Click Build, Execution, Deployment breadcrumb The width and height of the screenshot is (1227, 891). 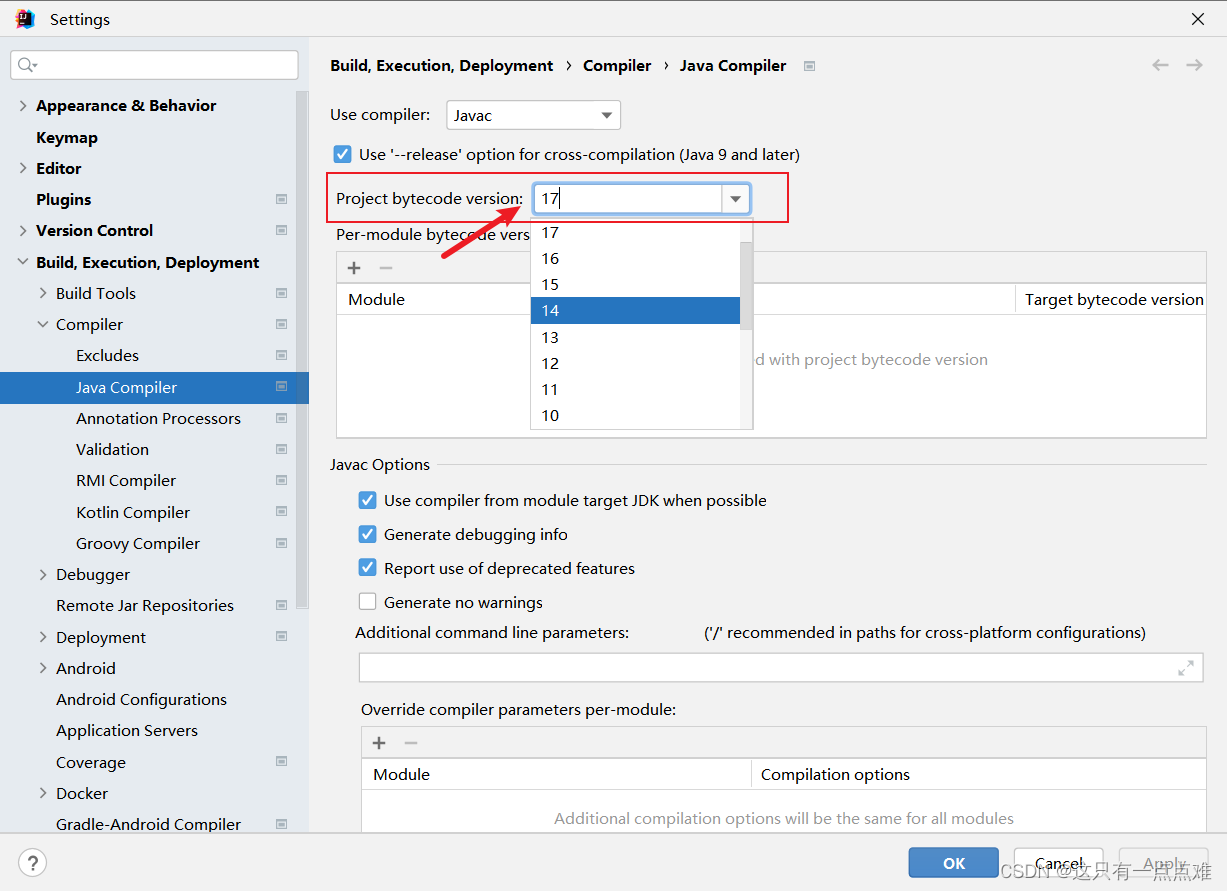pos(442,66)
